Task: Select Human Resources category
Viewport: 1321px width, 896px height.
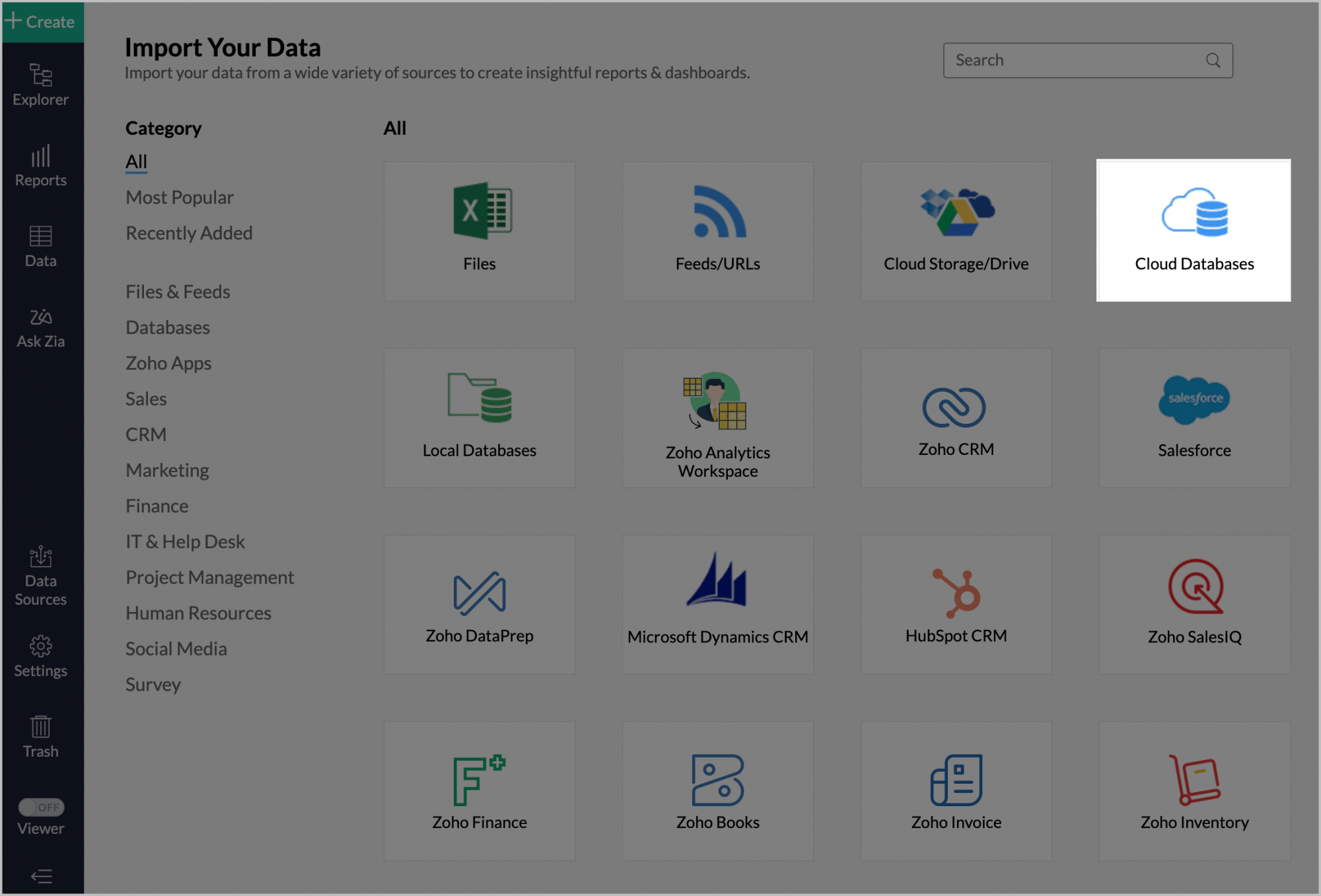Action: [198, 613]
